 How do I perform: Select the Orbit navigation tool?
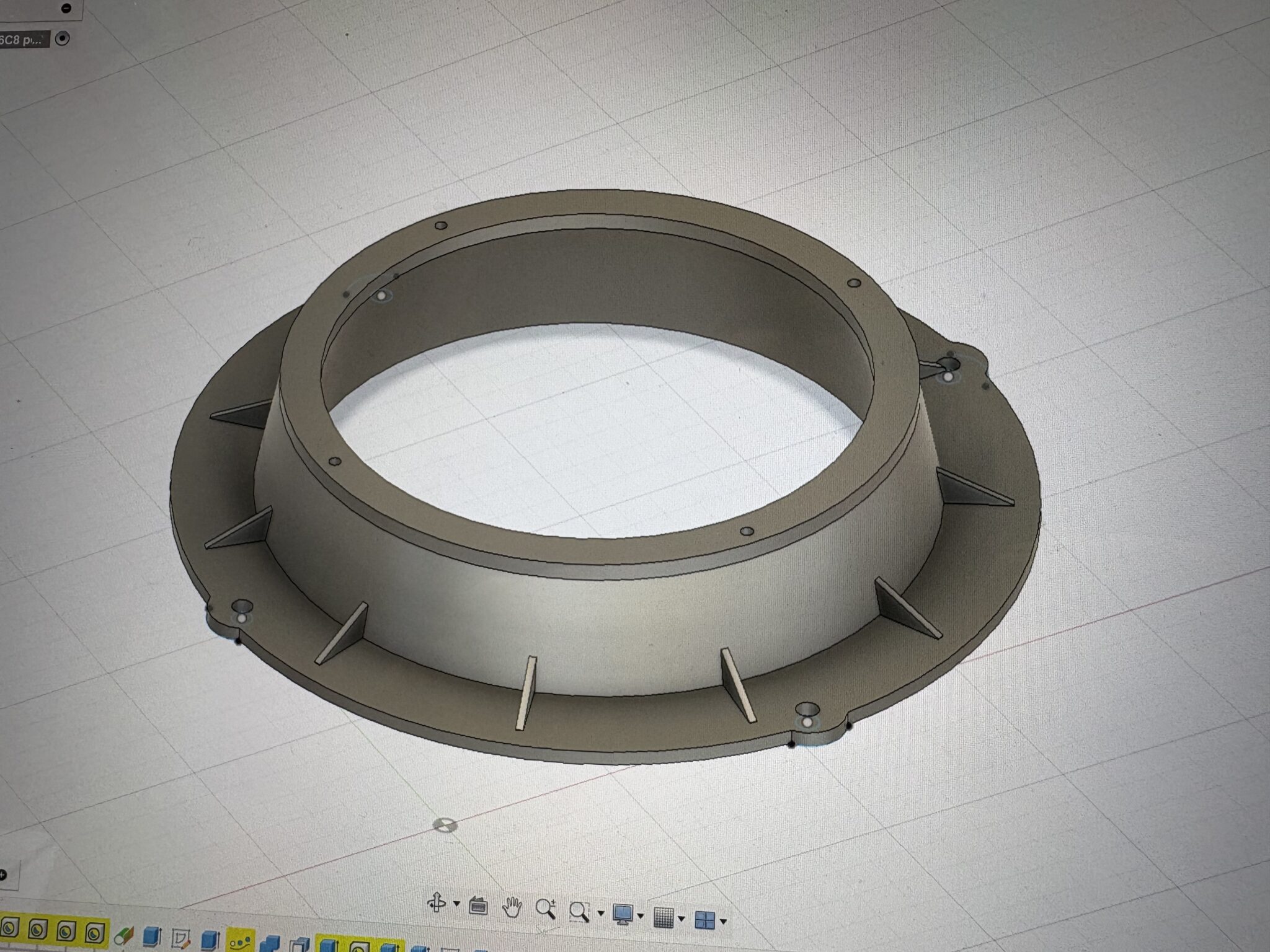pyautogui.click(x=437, y=902)
